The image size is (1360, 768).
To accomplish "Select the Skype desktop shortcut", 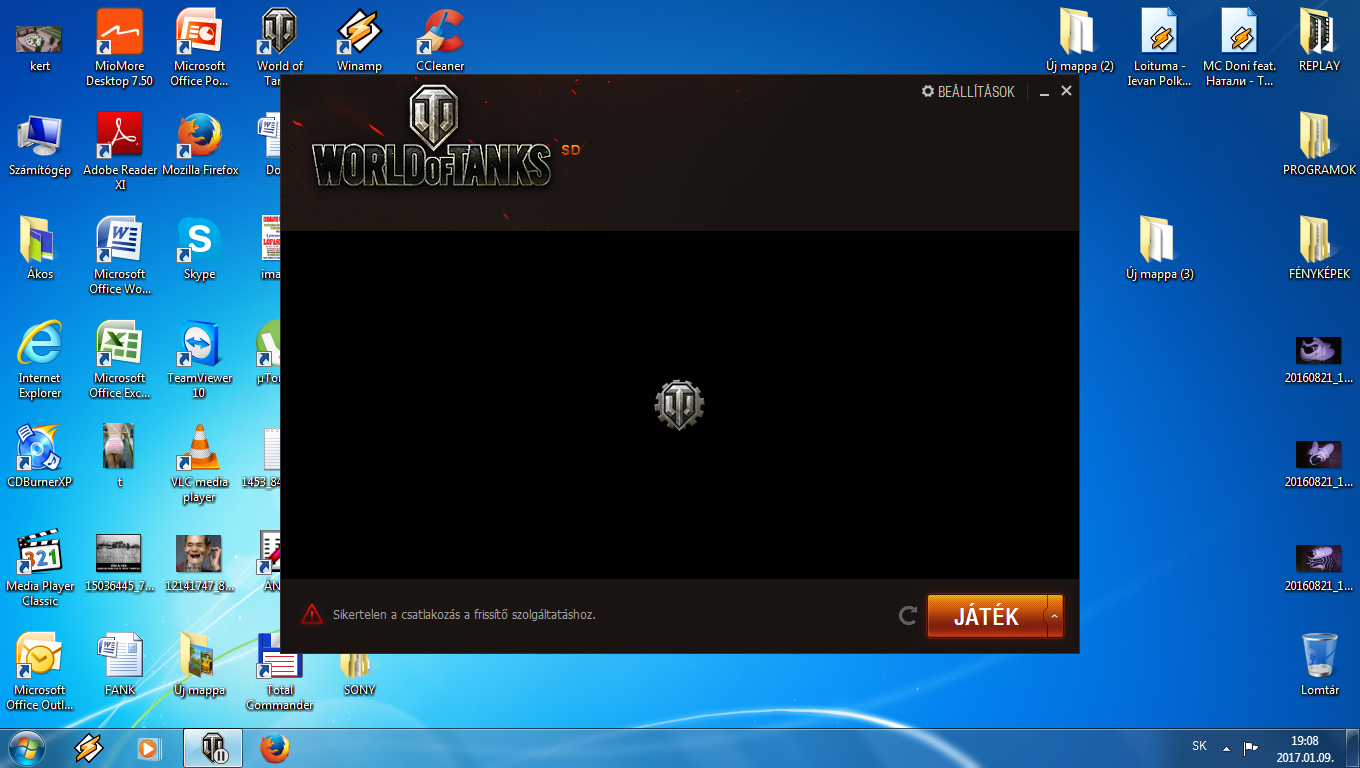I will [x=199, y=250].
